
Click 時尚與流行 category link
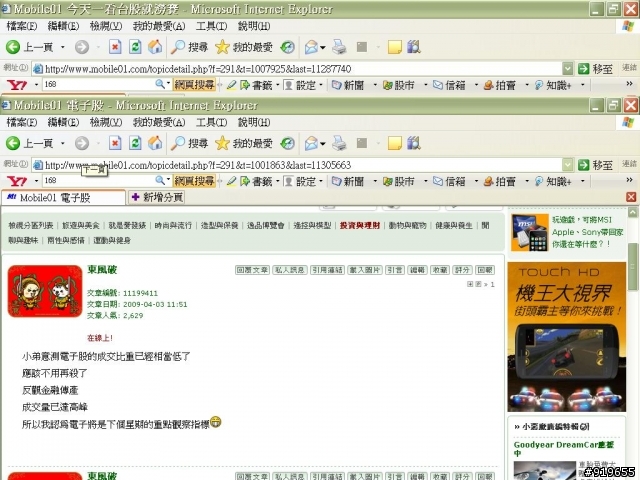coord(173,225)
